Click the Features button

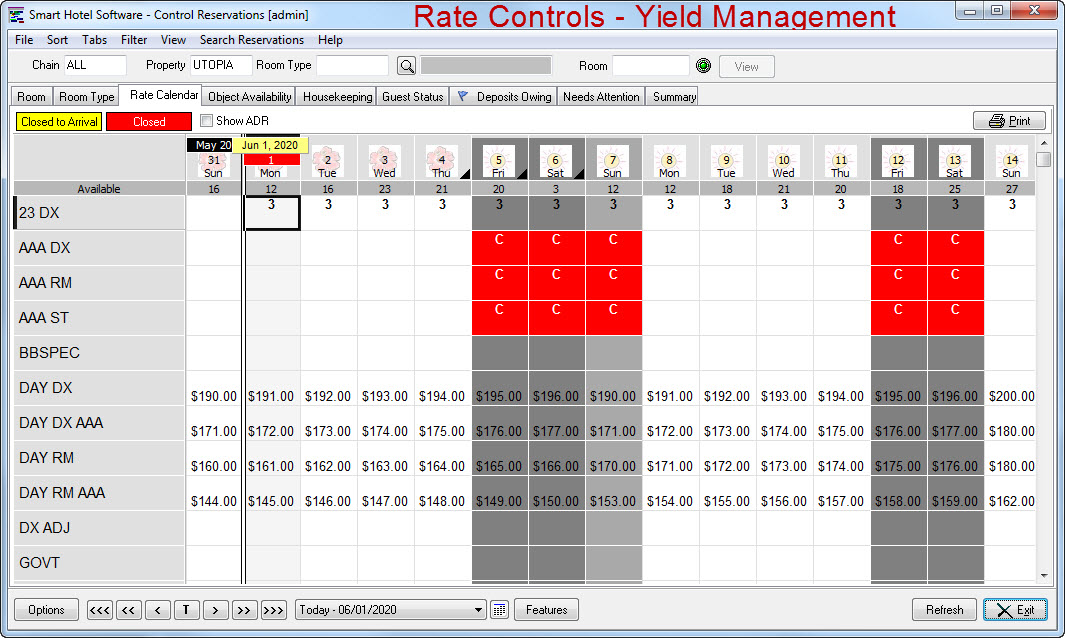tap(546, 609)
